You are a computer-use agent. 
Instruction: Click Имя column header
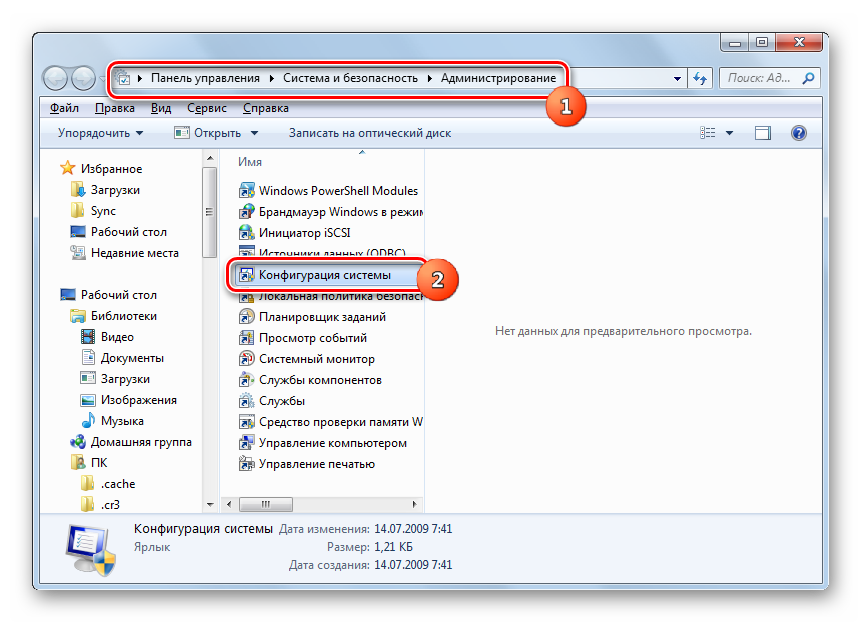pyautogui.click(x=251, y=162)
